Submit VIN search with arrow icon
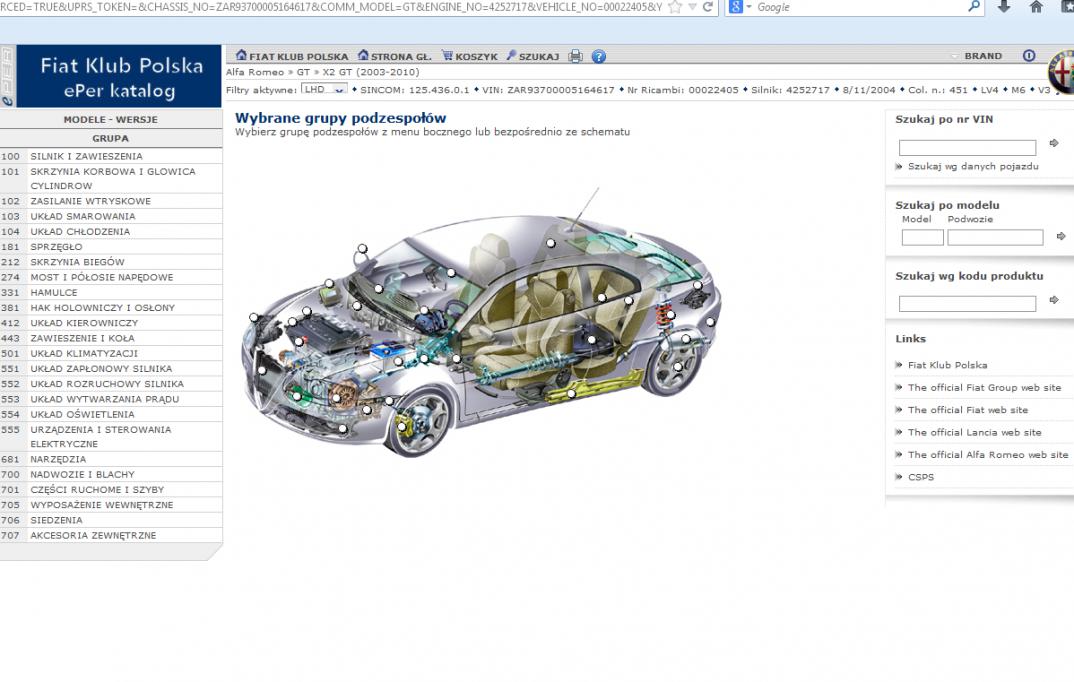 click(x=1054, y=143)
